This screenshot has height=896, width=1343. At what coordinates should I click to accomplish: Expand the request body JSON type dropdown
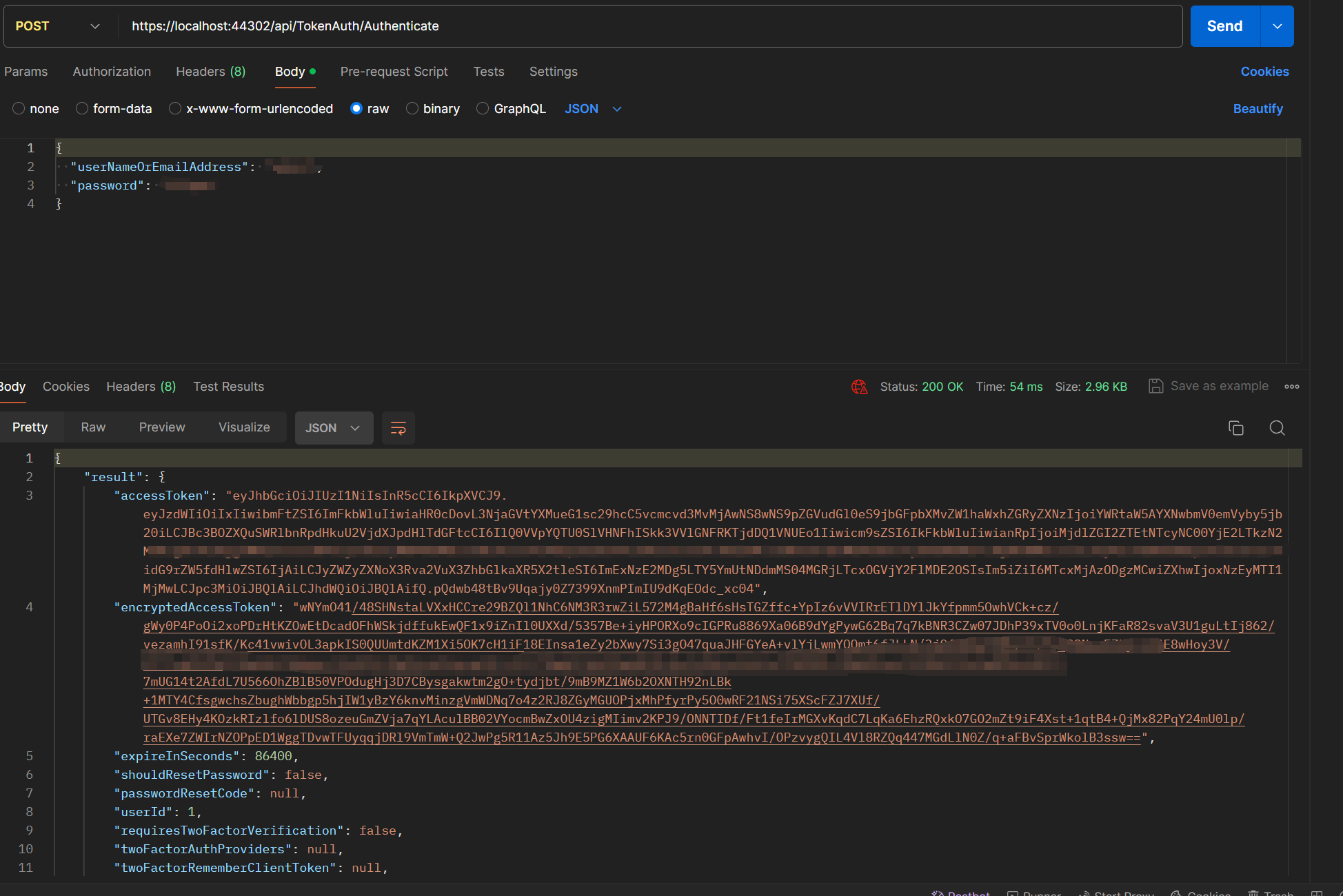pyautogui.click(x=594, y=109)
